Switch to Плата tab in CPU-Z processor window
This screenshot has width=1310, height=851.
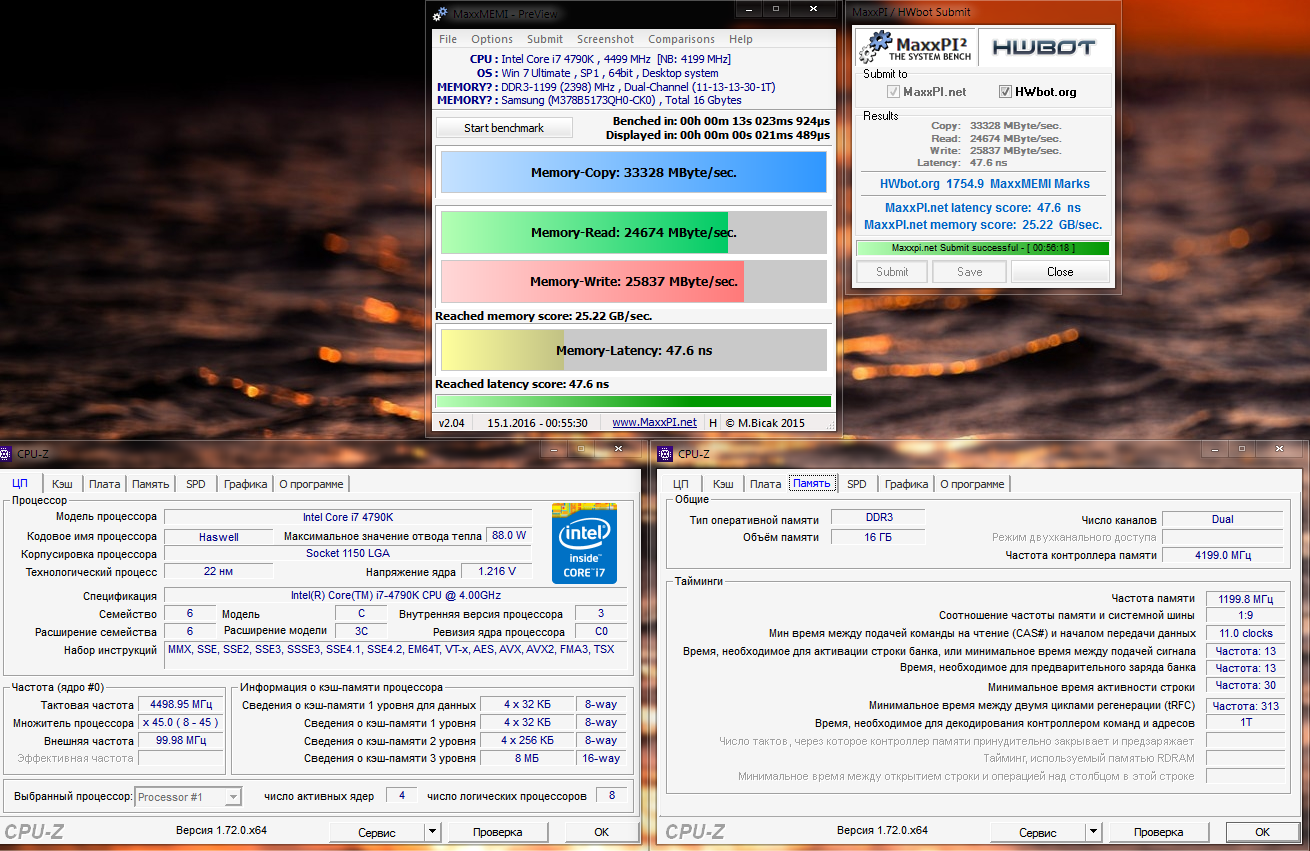[x=105, y=484]
